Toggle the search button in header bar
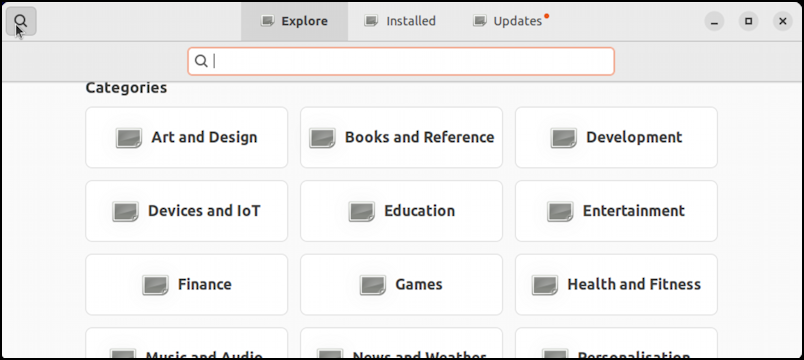 point(21,21)
